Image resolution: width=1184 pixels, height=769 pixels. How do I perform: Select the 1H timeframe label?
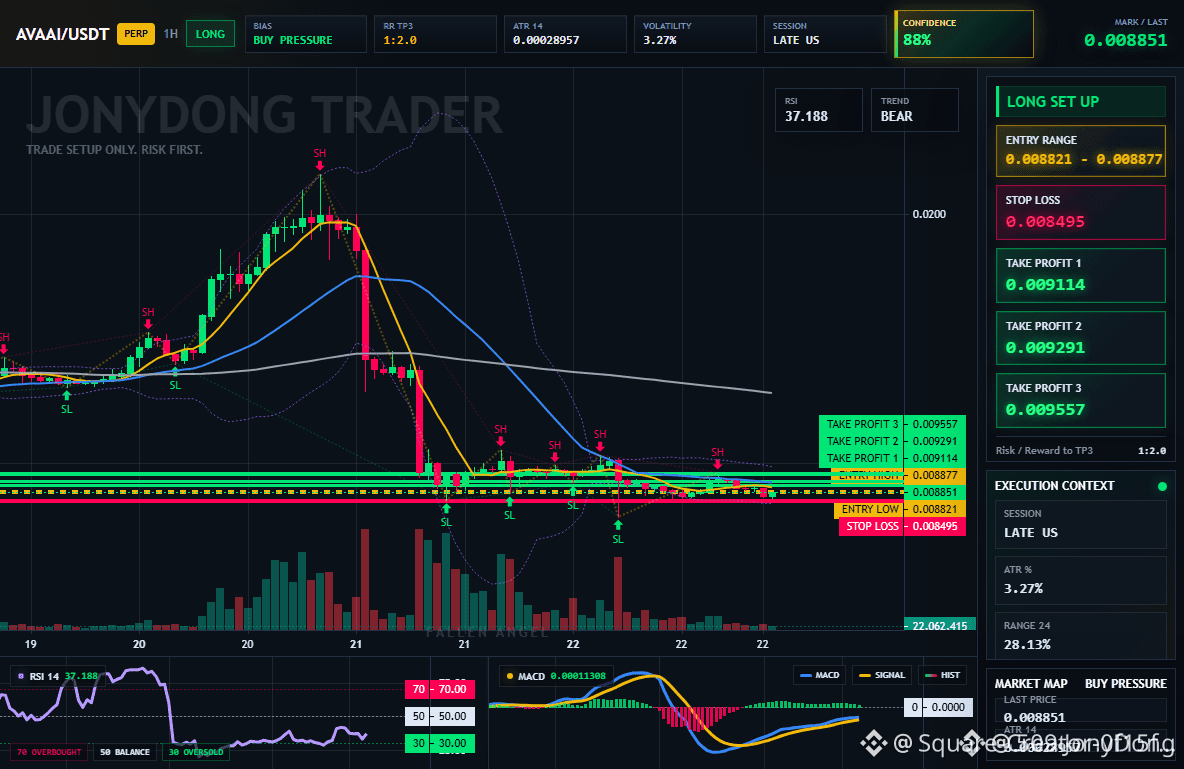pos(171,34)
